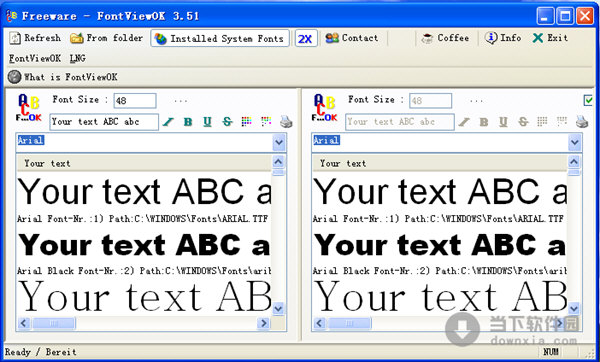The width and height of the screenshot is (600, 362).
Task: Select the Arial sample in right pane
Action: (439, 191)
